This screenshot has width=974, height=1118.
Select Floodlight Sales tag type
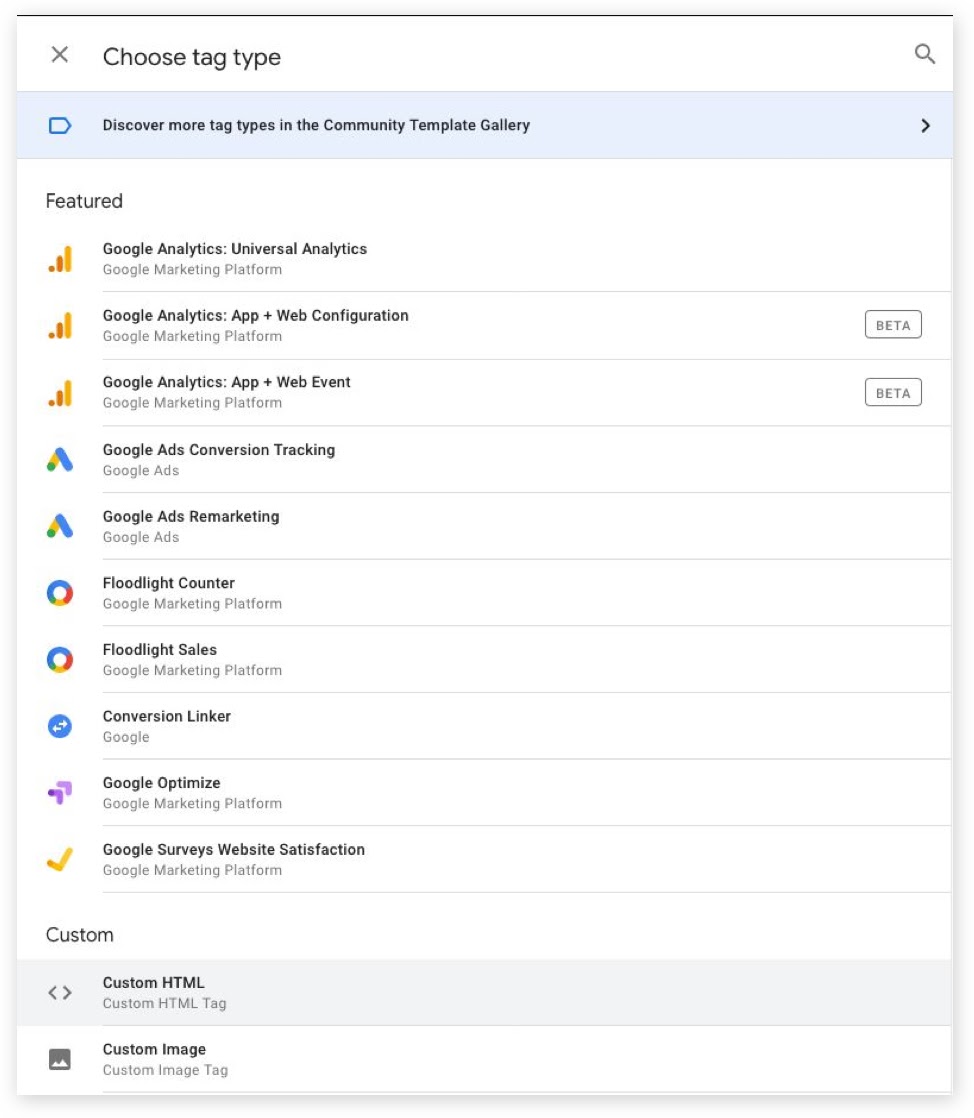pyautogui.click(x=485, y=660)
